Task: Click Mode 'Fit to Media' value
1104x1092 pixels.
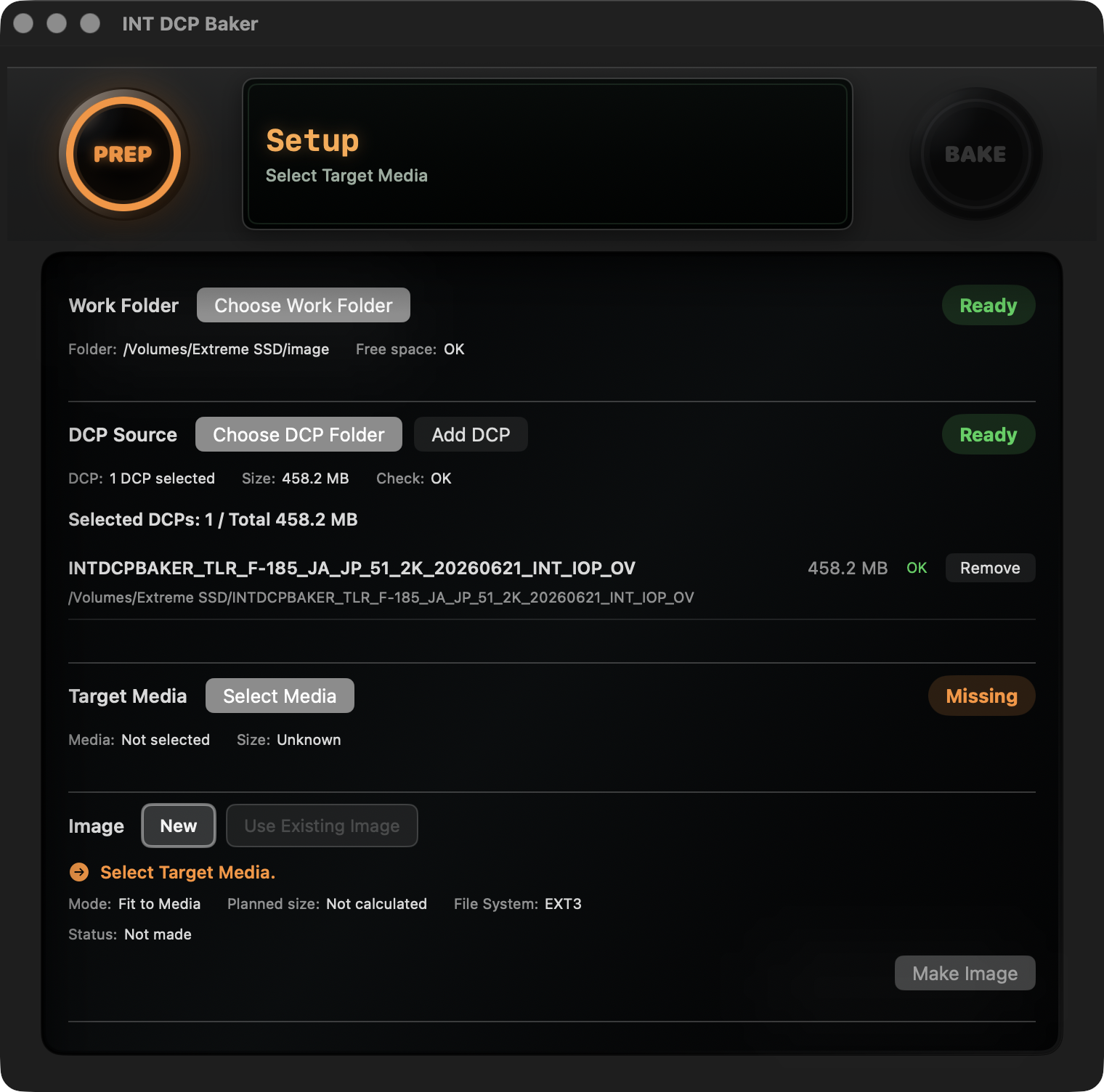Action: (159, 904)
